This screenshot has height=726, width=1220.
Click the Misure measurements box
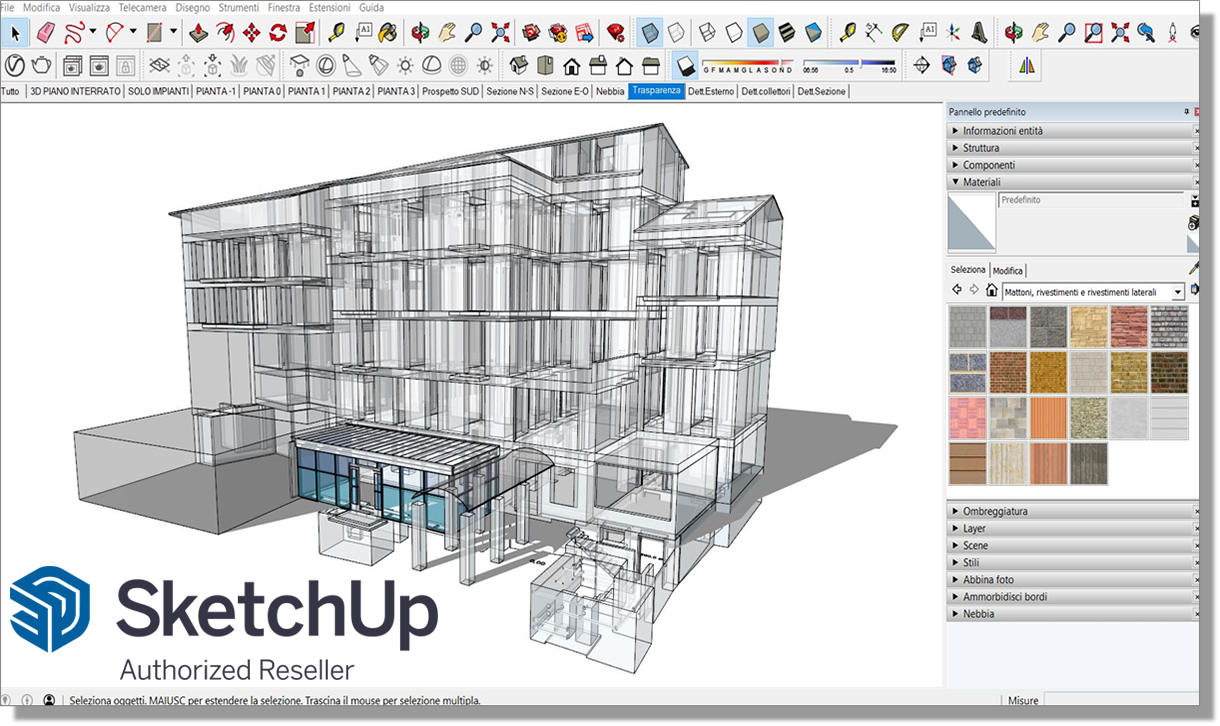coord(1120,701)
